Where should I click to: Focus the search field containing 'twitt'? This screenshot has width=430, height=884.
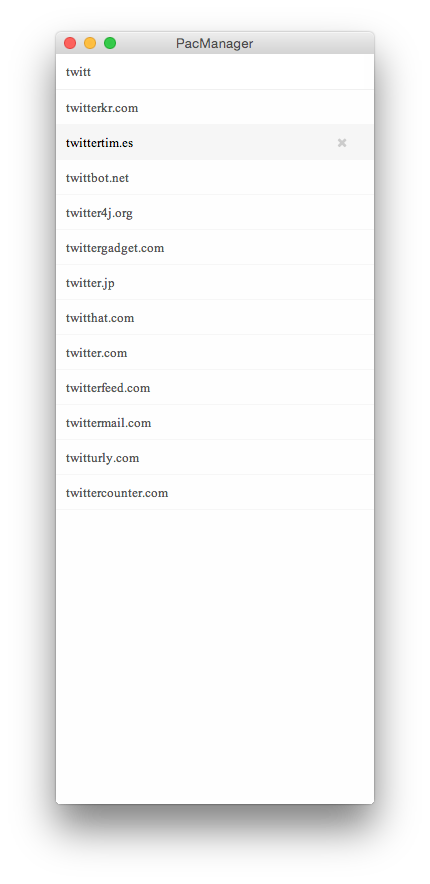215,72
